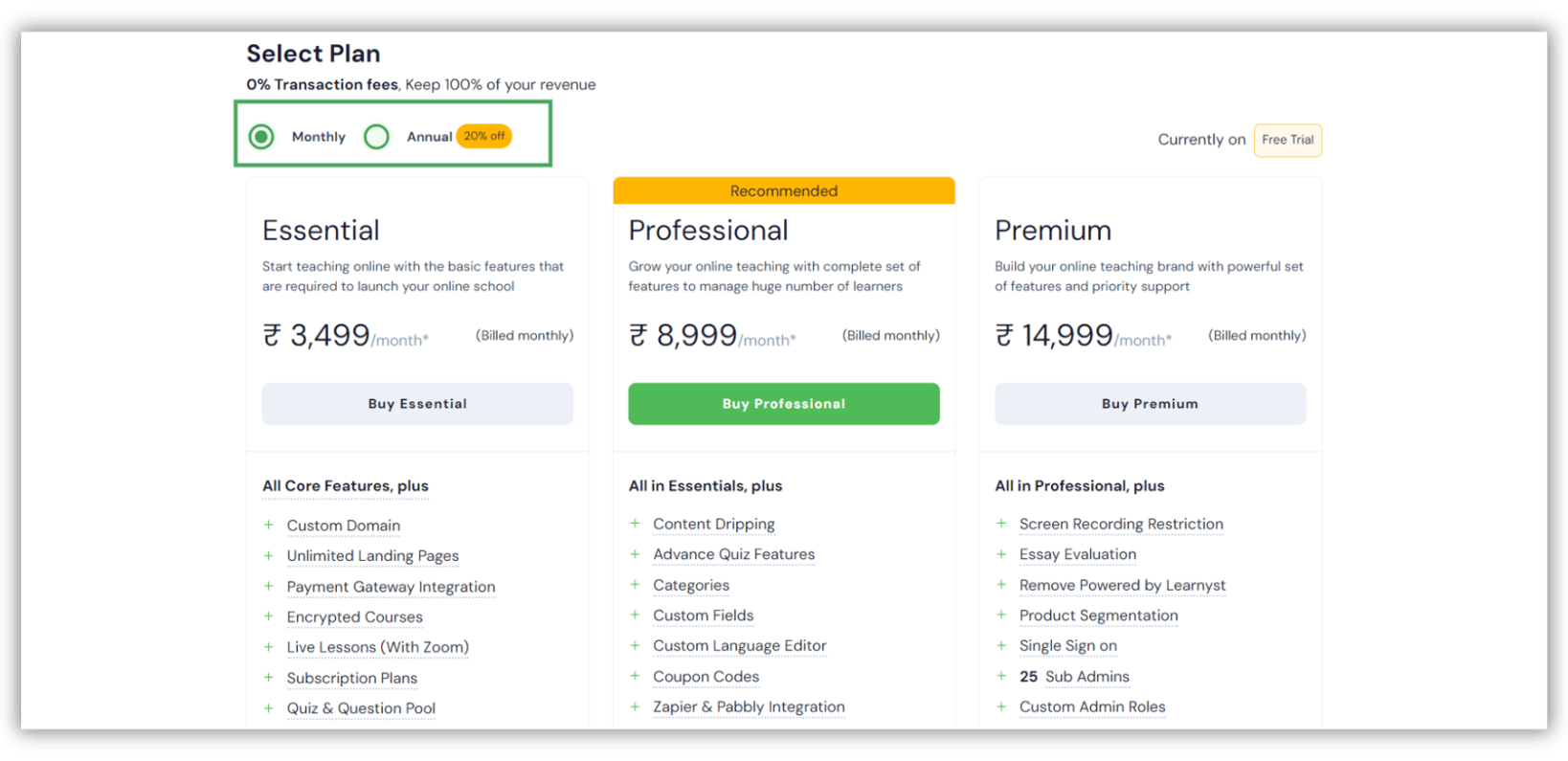Click the Buy Professional button
Viewport: 1568px width, 761px height.
coord(783,403)
